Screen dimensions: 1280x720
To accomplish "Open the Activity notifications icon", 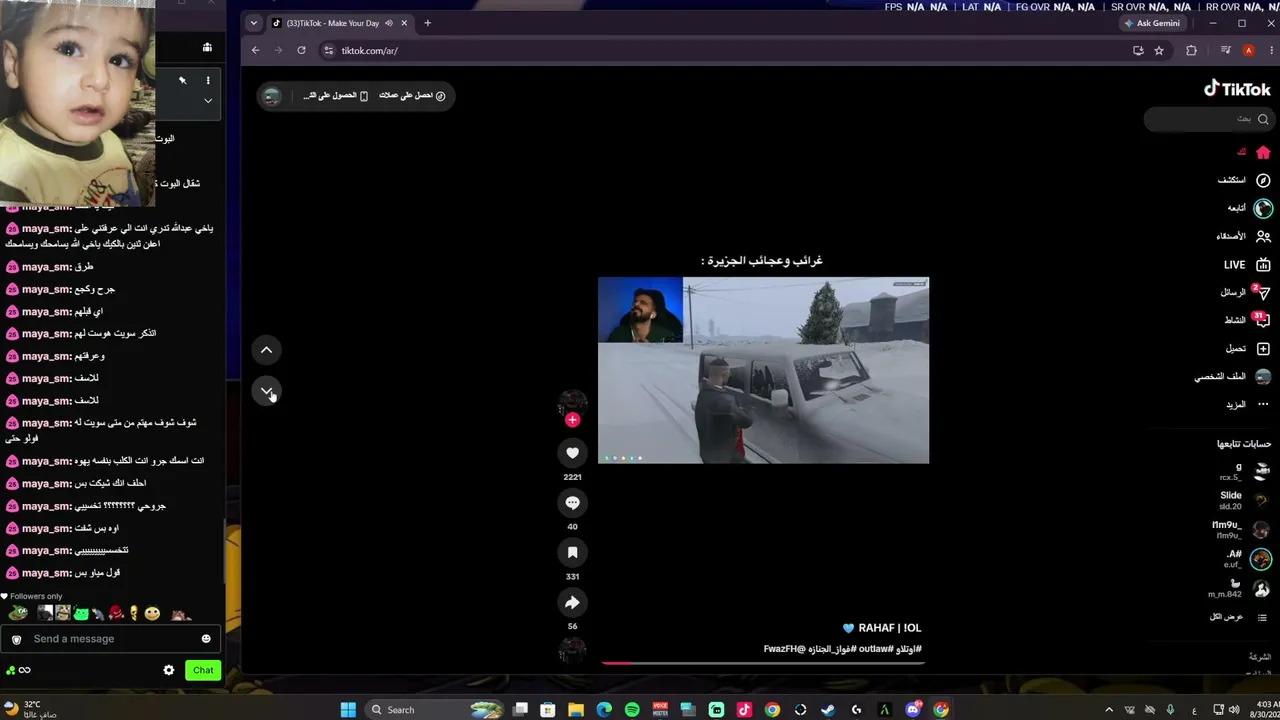I will click(1262, 320).
